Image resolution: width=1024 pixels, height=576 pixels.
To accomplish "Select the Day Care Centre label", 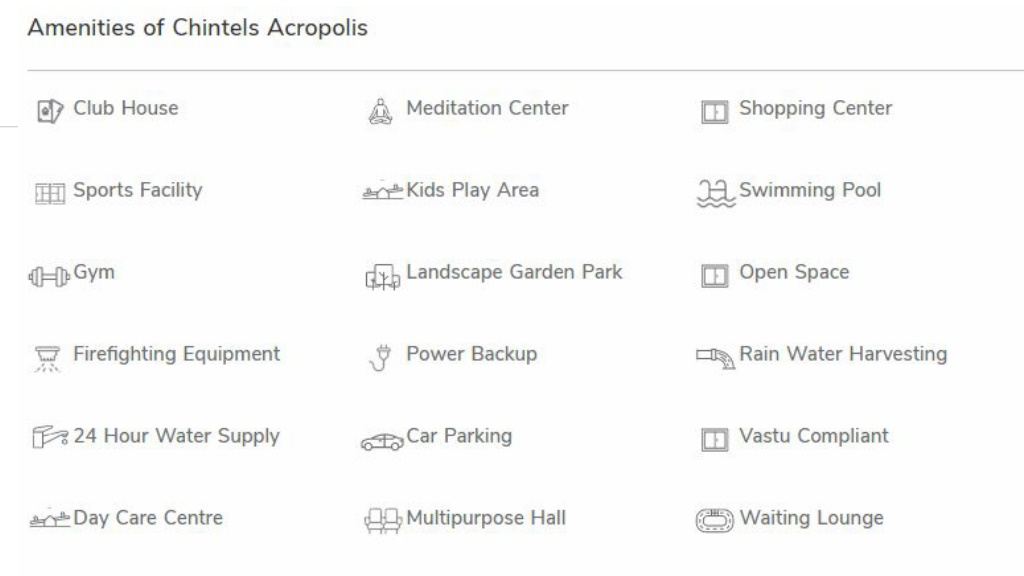I will tap(148, 518).
